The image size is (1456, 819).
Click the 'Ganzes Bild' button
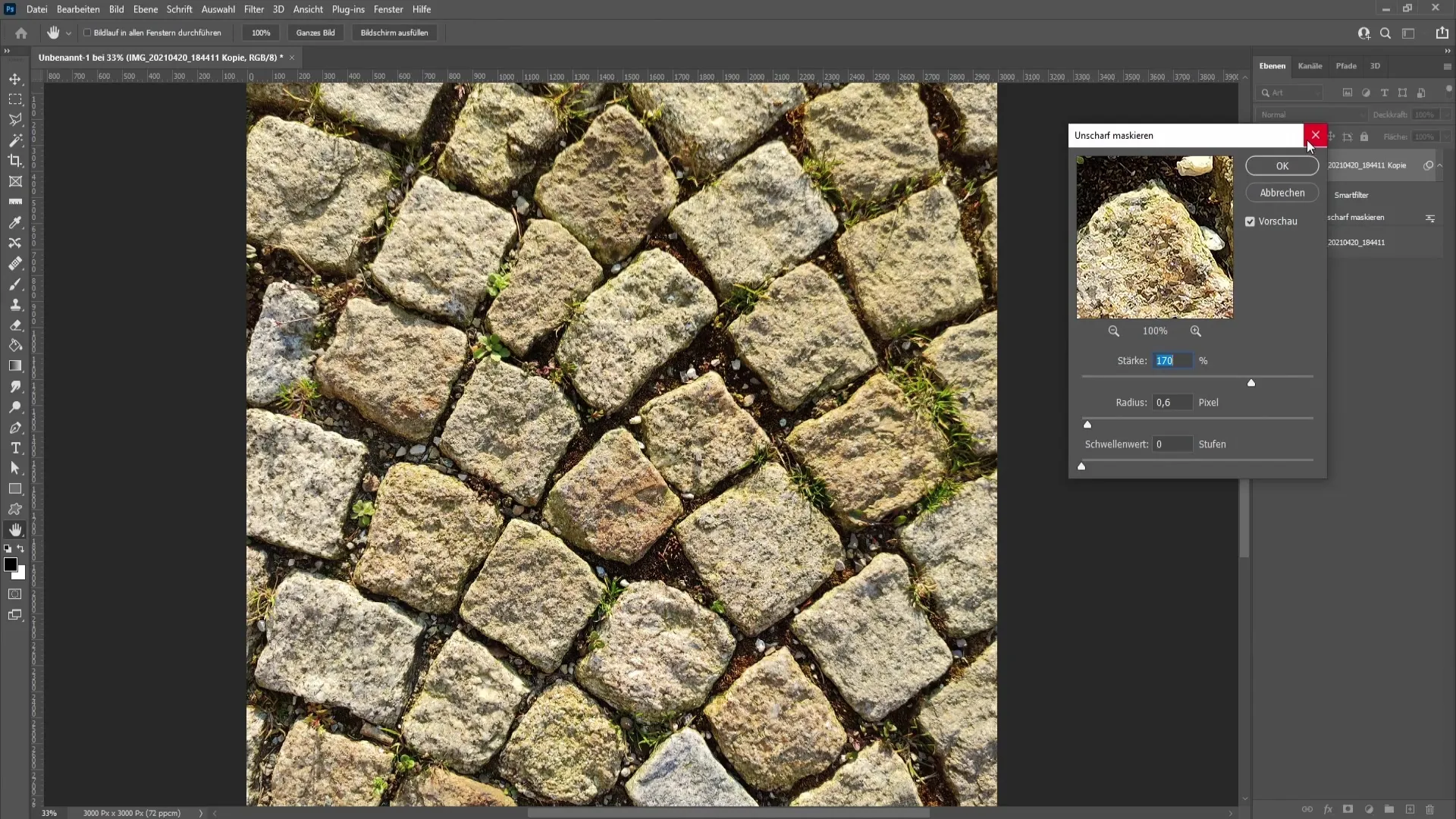click(x=315, y=33)
